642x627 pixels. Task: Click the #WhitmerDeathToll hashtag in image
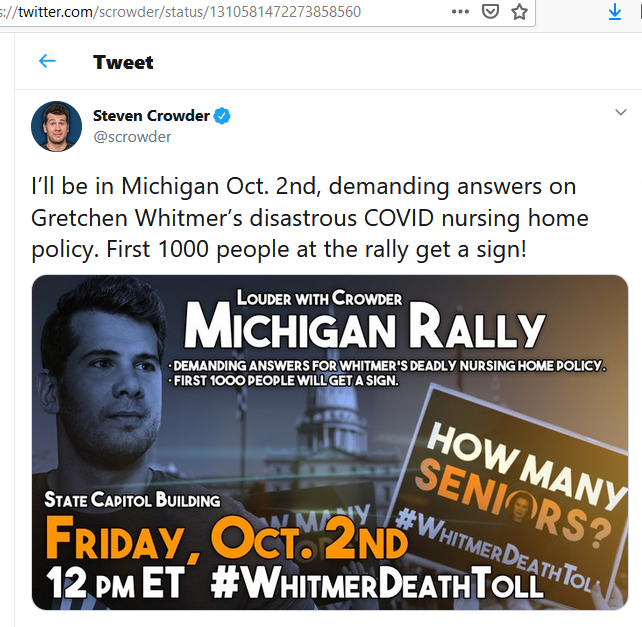point(377,582)
